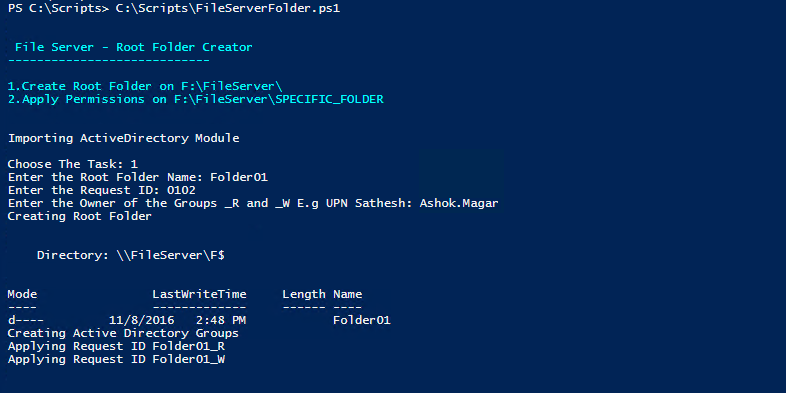
Task: Click the 'Choose The Task: 1' line
Action: [73, 164]
